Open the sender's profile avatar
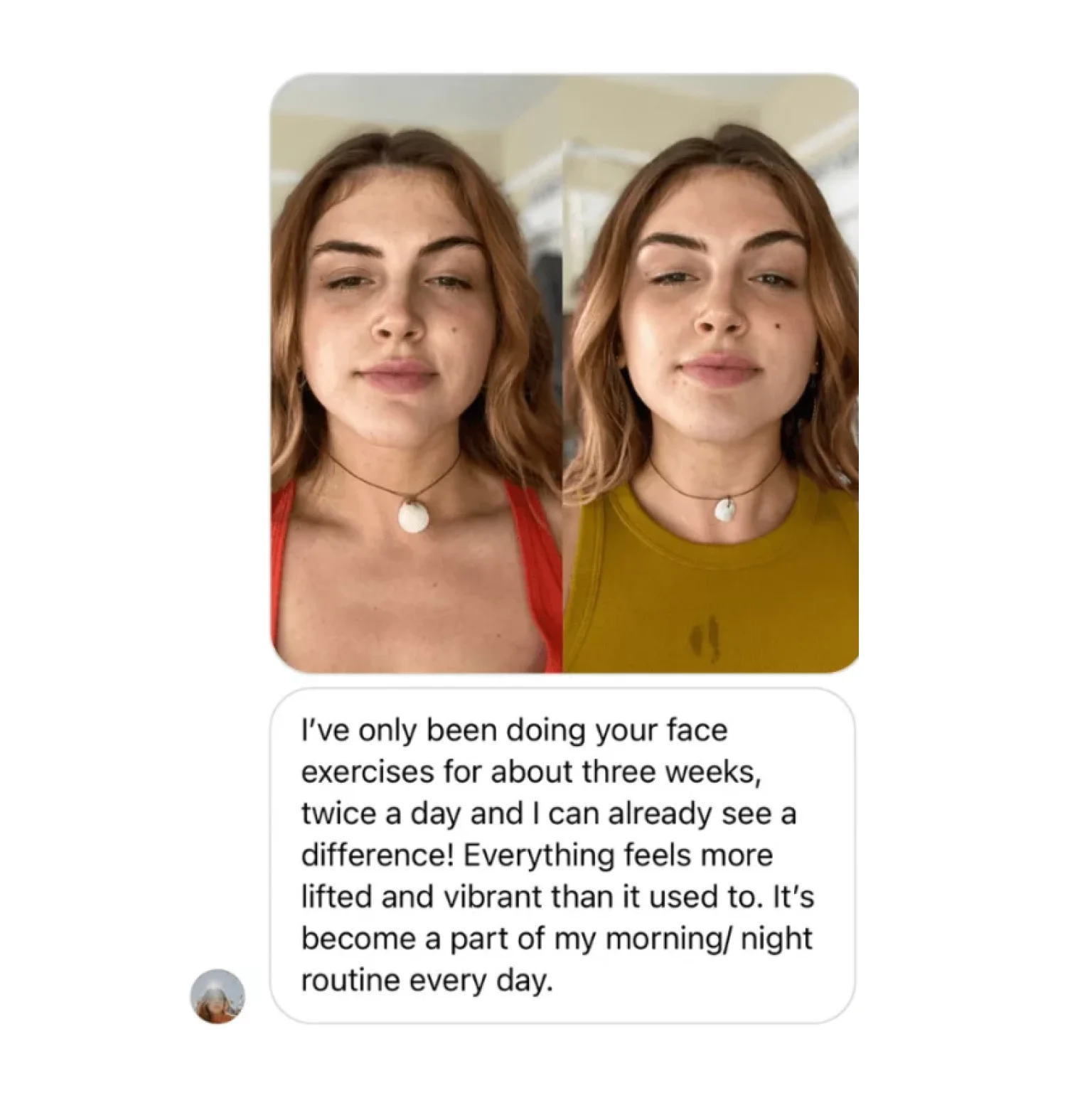 pyautogui.click(x=218, y=996)
